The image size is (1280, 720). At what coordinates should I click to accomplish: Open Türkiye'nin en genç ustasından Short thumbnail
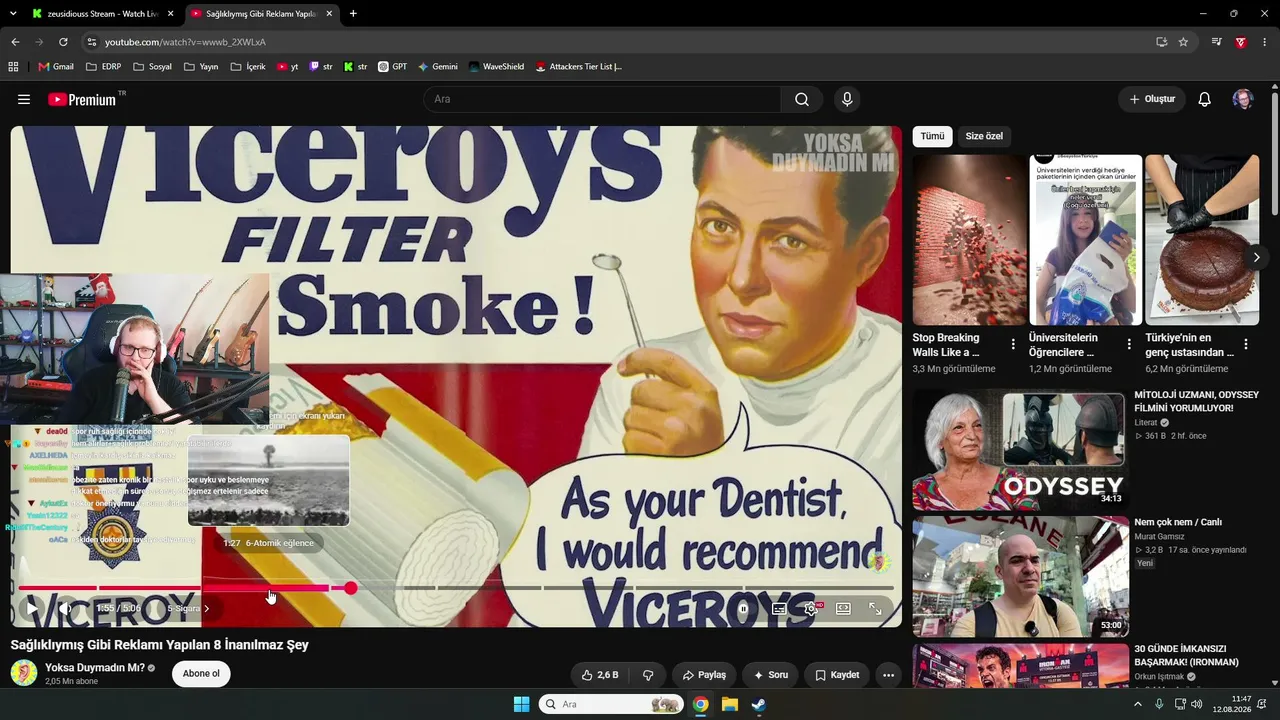1202,240
